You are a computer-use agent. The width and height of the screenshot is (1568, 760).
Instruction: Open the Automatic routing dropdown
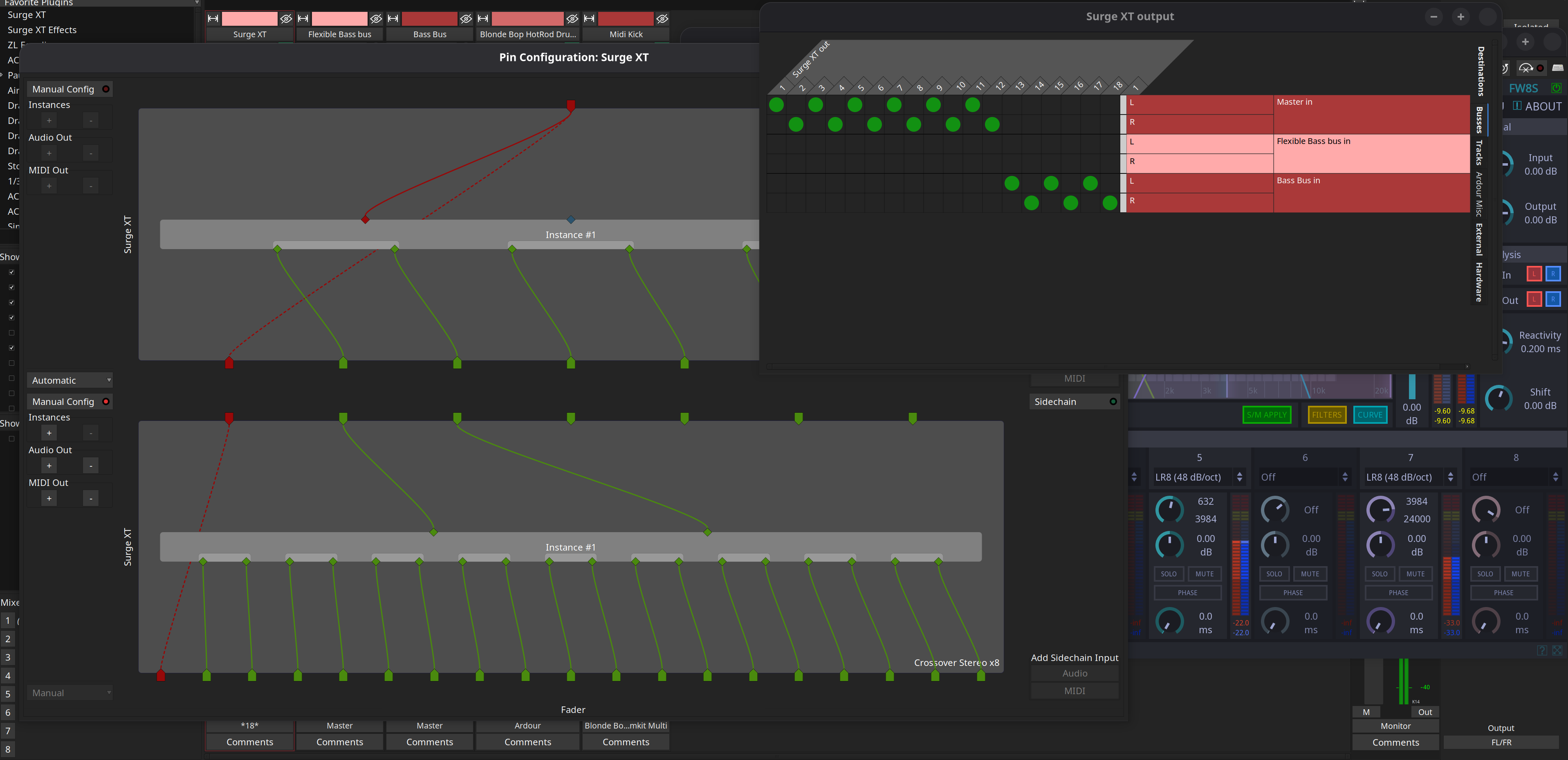[70, 380]
